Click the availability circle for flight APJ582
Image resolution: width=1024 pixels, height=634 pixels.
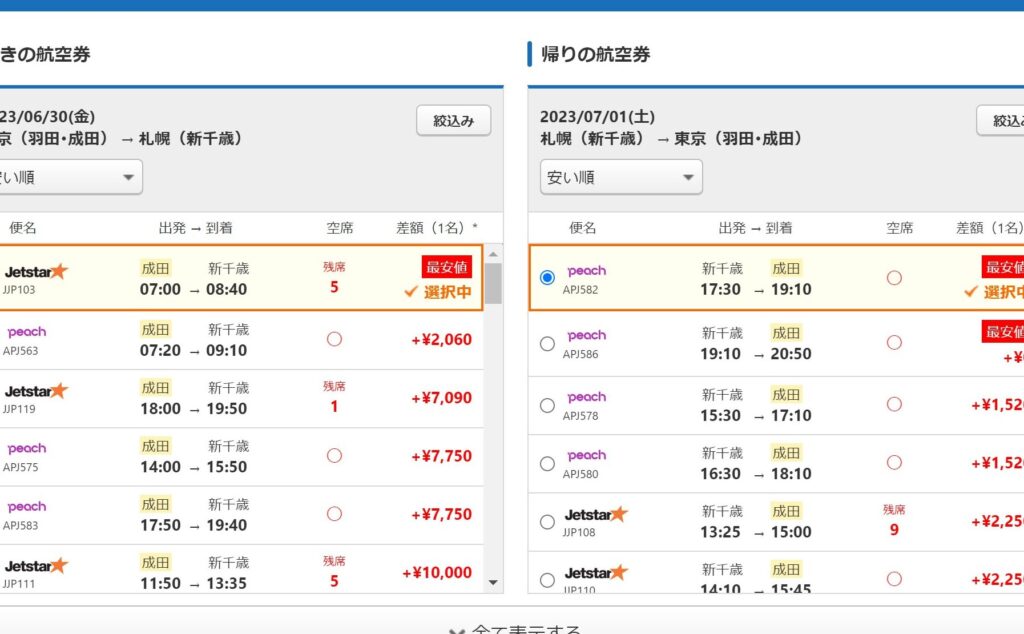click(894, 278)
